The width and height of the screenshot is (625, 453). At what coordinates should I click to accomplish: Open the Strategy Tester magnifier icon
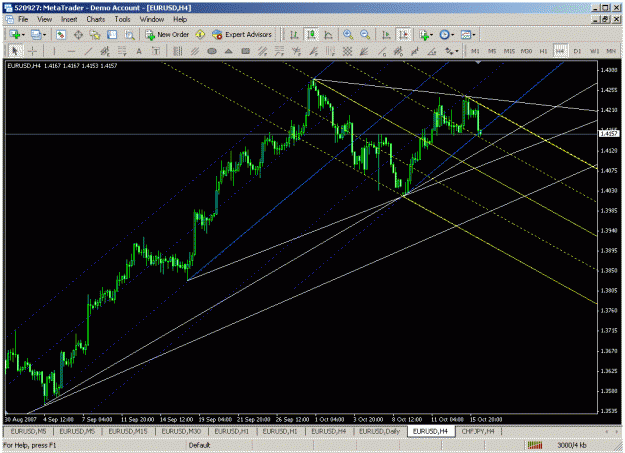(x=129, y=35)
